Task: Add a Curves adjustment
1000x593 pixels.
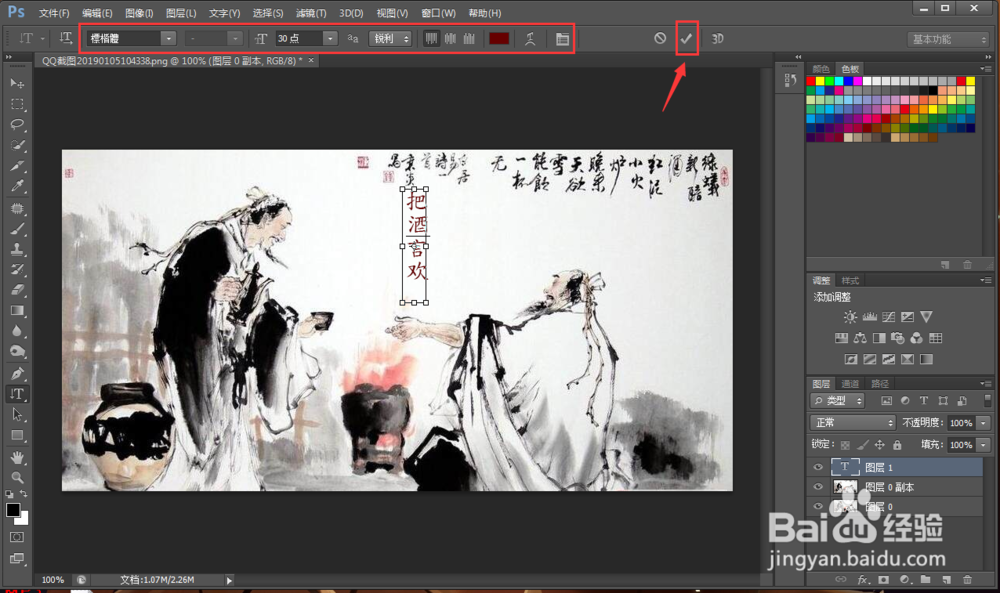Action: coord(888,317)
